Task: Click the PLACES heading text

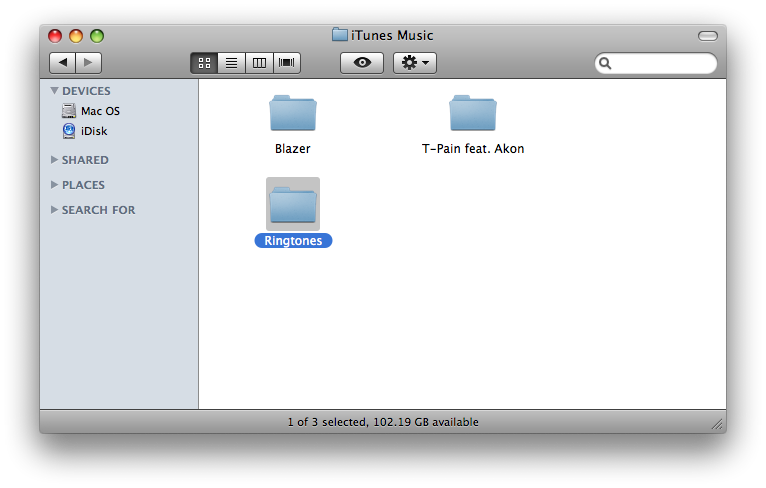Action: pyautogui.click(x=83, y=185)
